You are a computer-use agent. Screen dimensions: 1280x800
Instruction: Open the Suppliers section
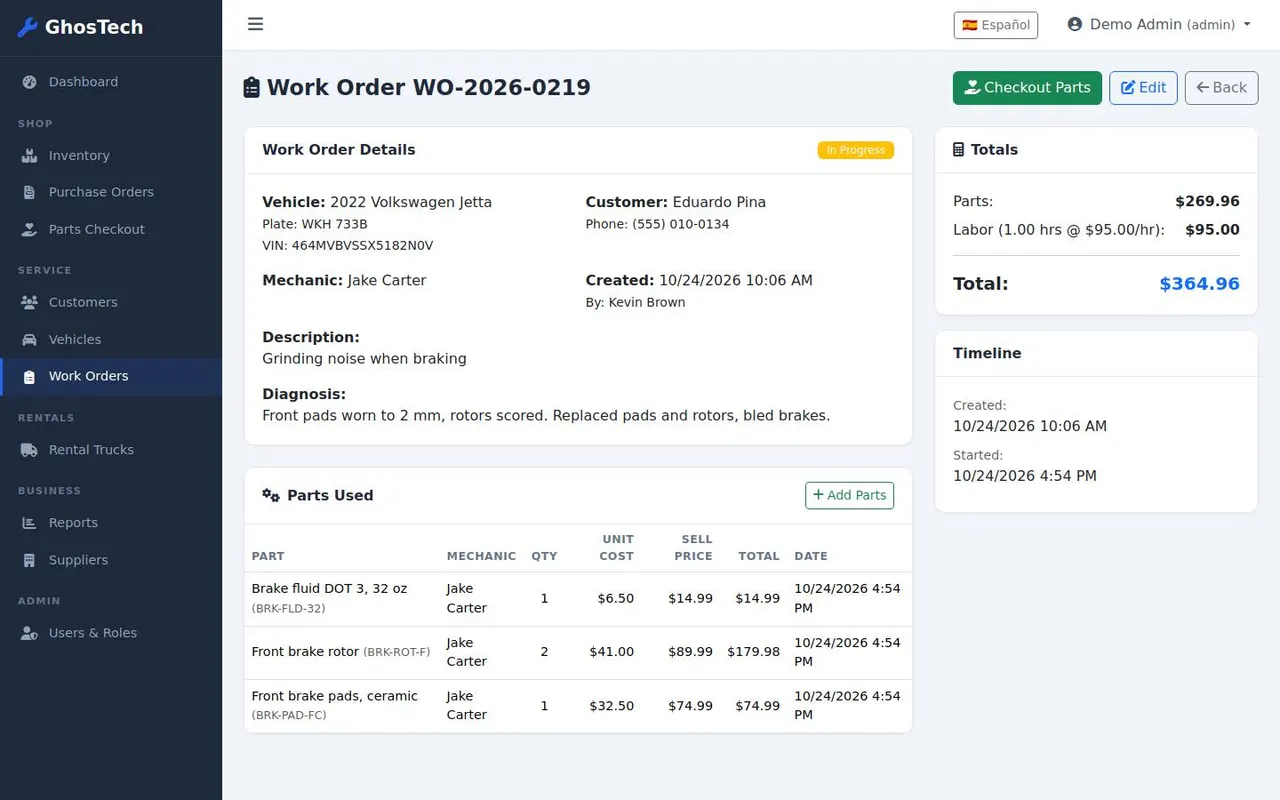point(111,560)
